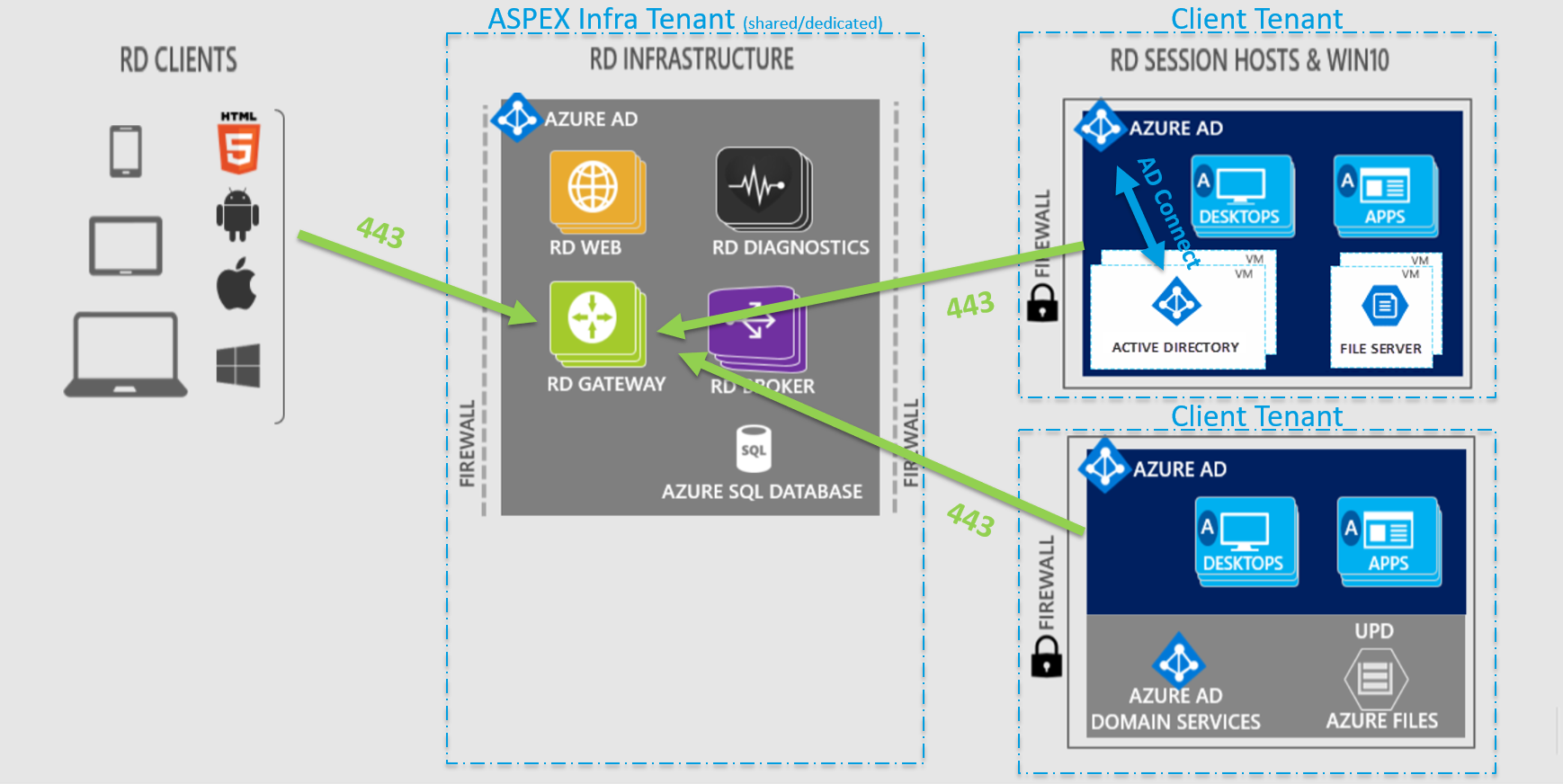Click the ACTIVE DIRECTORY label
The image size is (1563, 784).
(x=1175, y=347)
